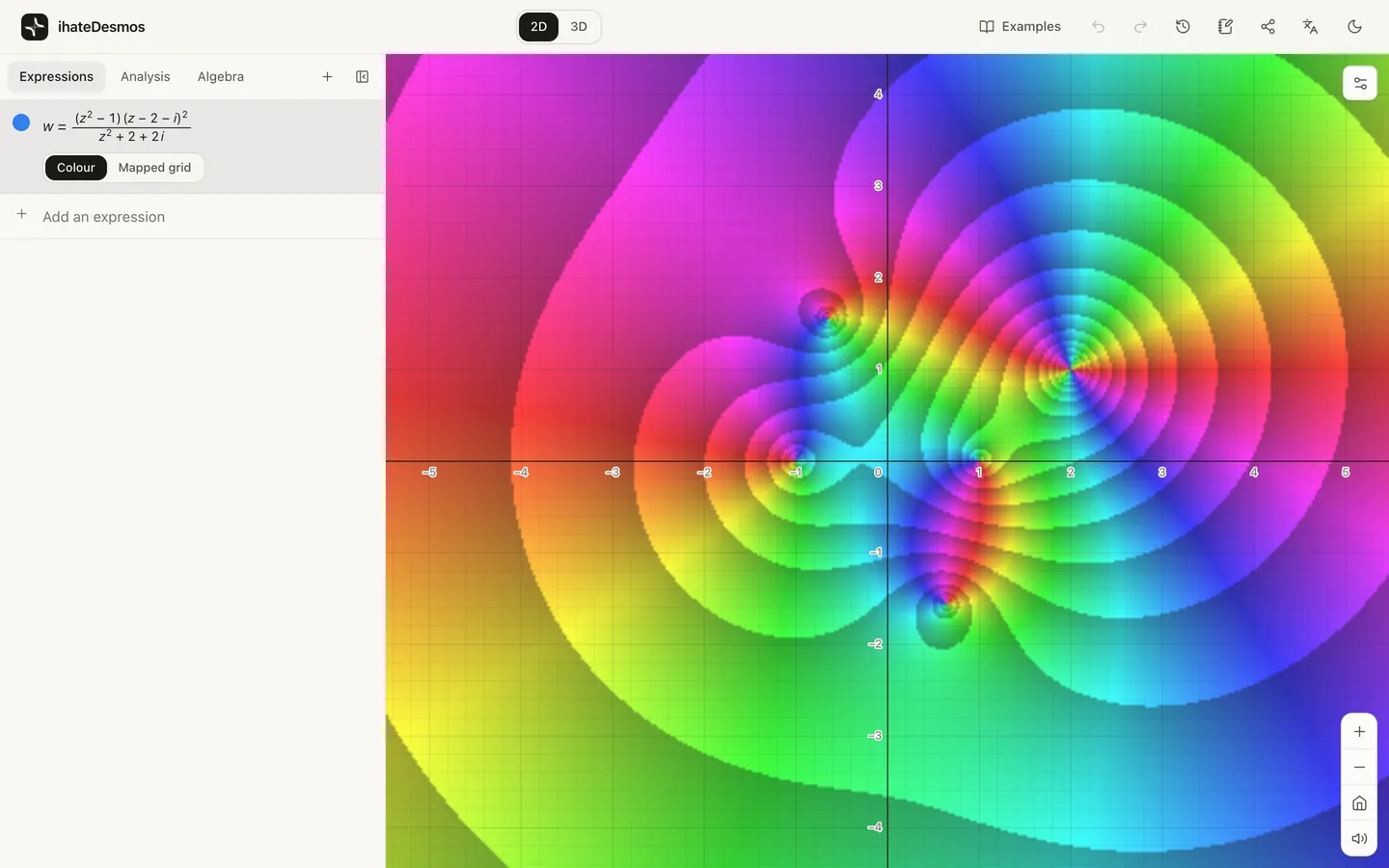Reset graph view to home
Screen dimensions: 1389x868
1359,802
